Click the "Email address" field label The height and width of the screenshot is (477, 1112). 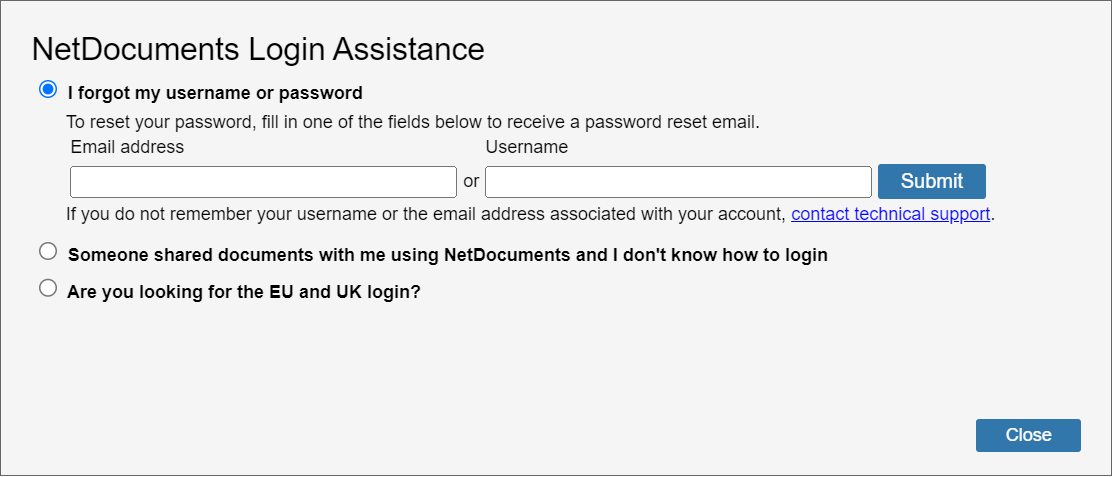click(127, 147)
